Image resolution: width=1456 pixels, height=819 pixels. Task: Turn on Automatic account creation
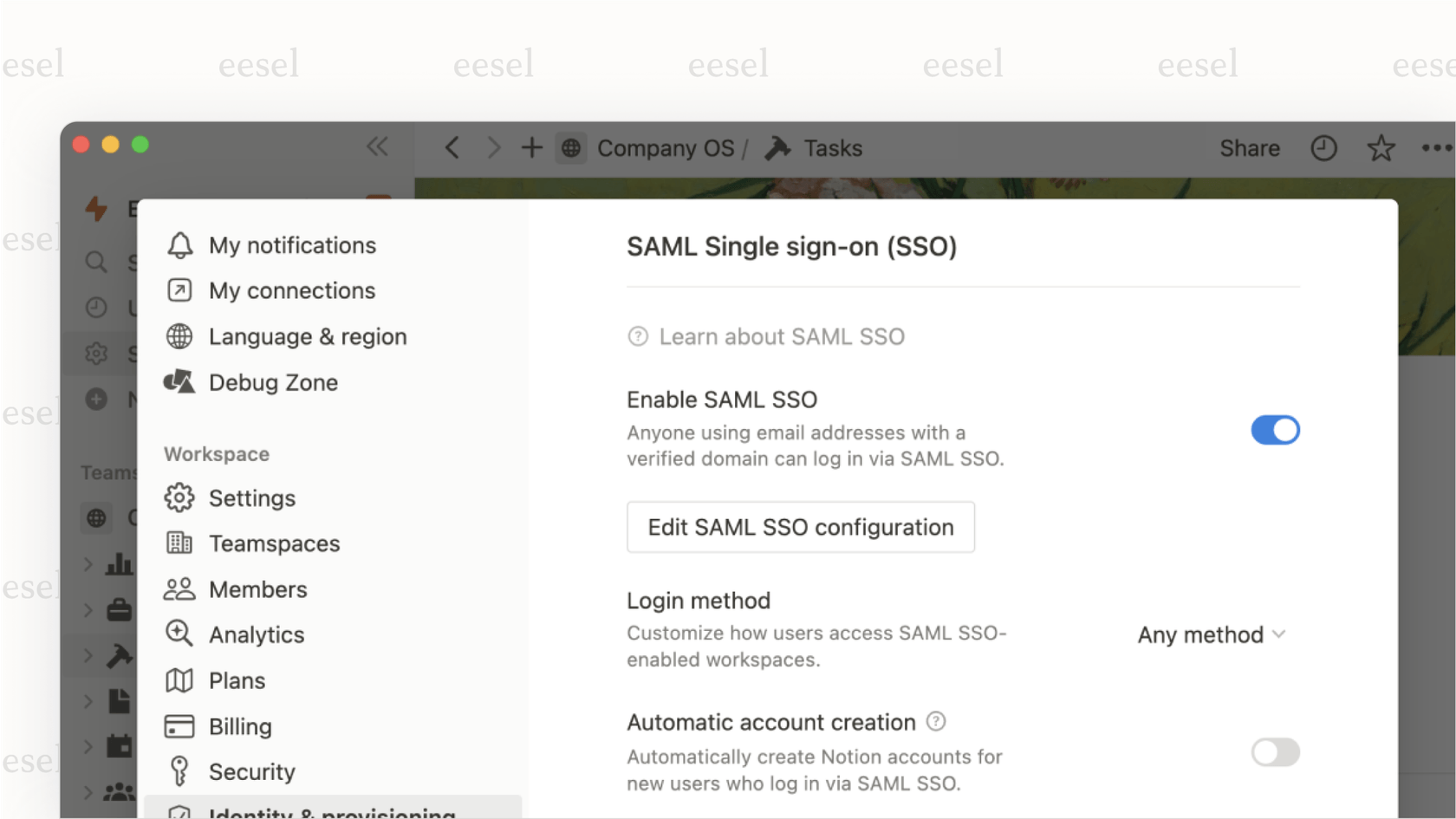[1275, 752]
